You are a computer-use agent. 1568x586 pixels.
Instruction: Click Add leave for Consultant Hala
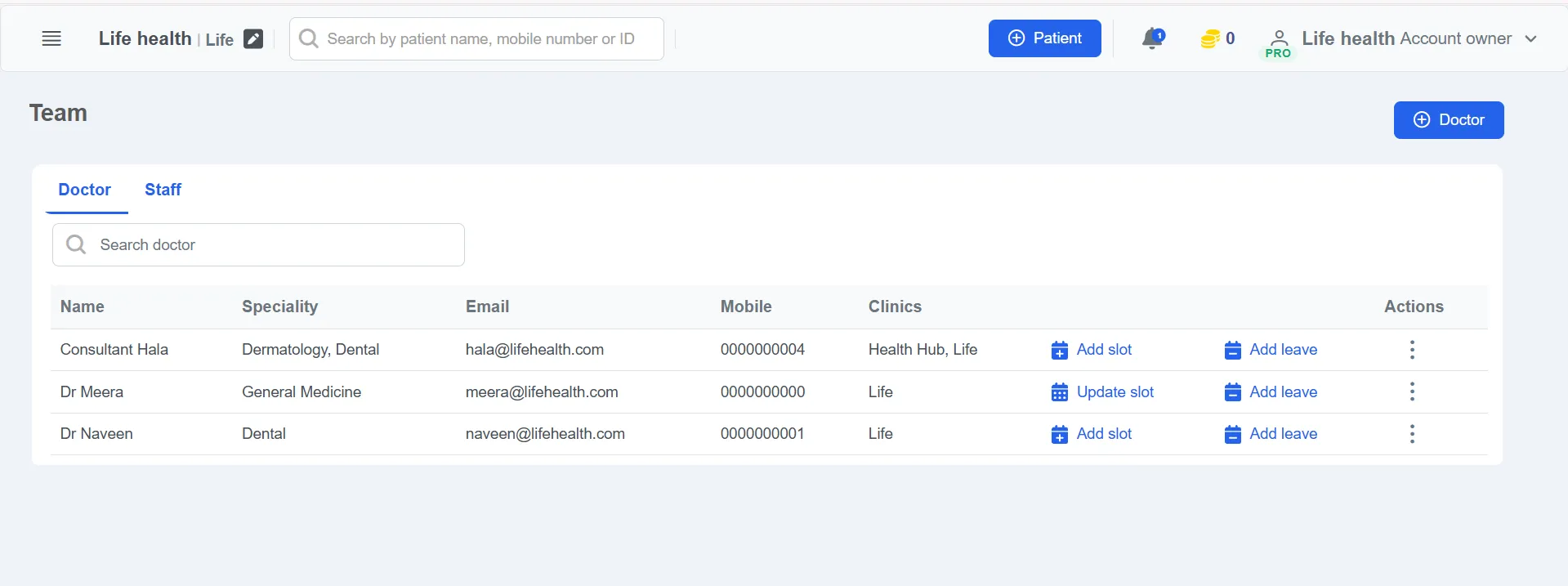pyautogui.click(x=1271, y=350)
